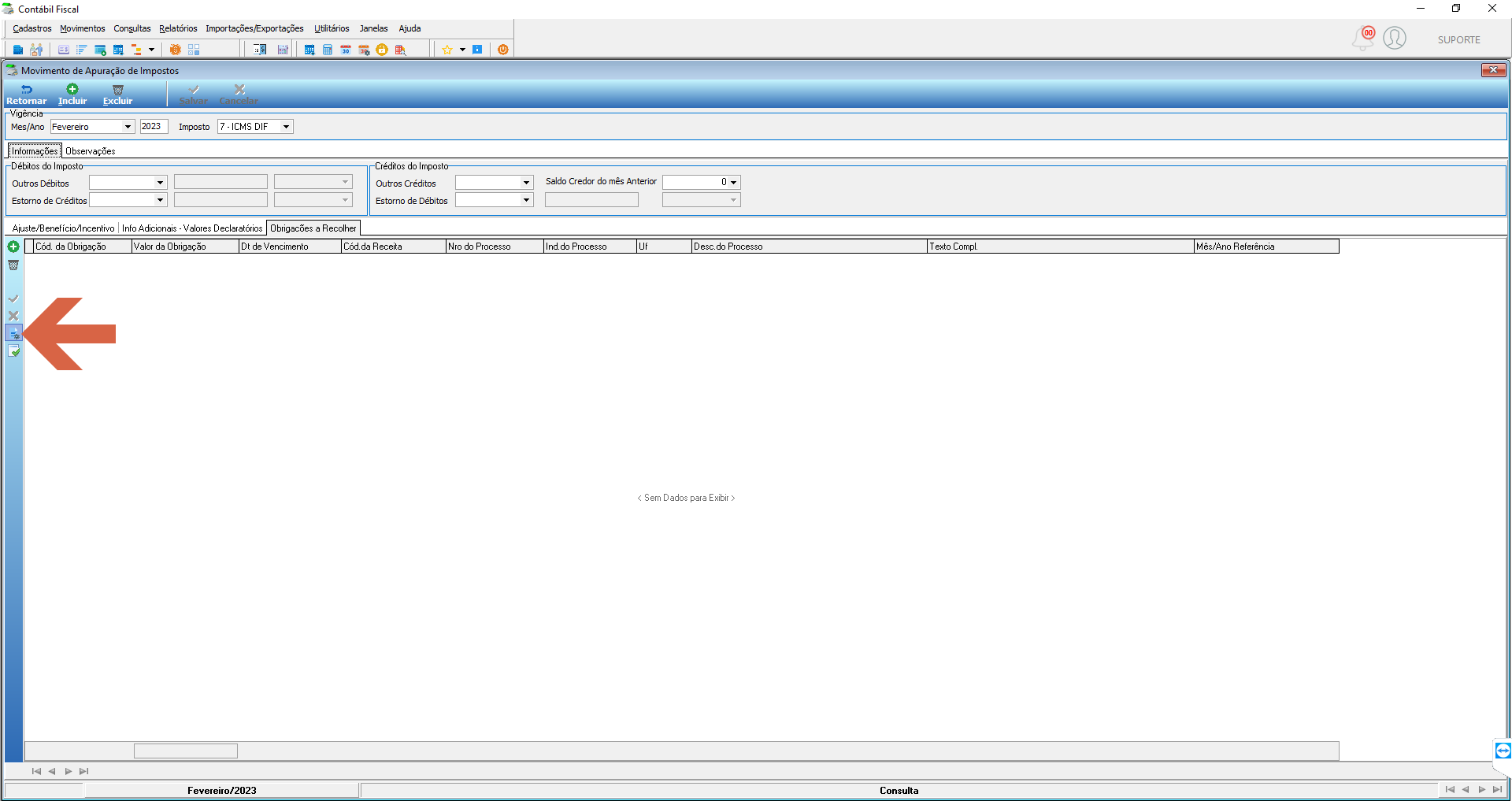Image resolution: width=1512 pixels, height=801 pixels.
Task: Open the Cadastros menu
Action: (x=32, y=28)
